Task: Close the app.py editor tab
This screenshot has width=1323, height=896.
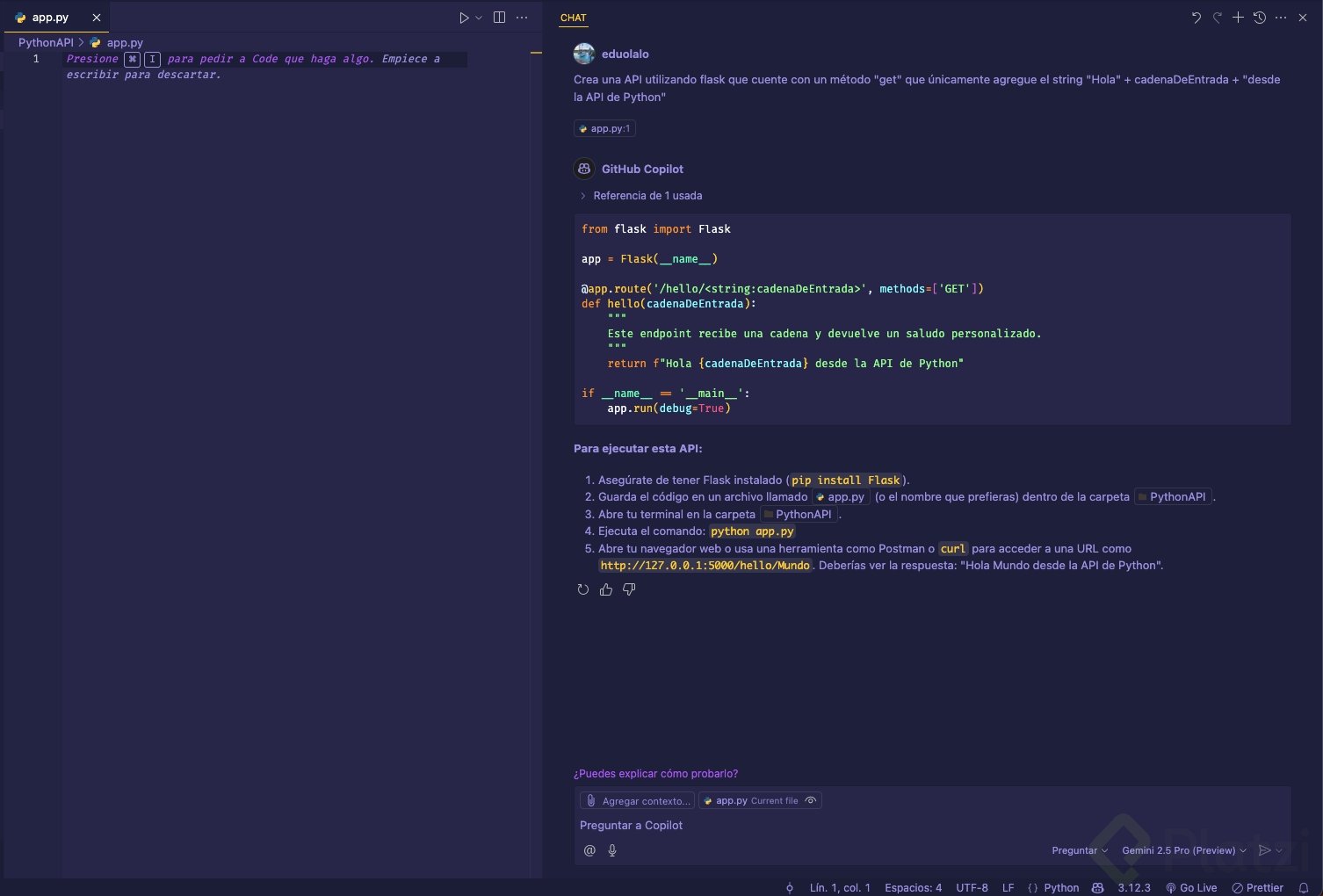Action: click(97, 18)
